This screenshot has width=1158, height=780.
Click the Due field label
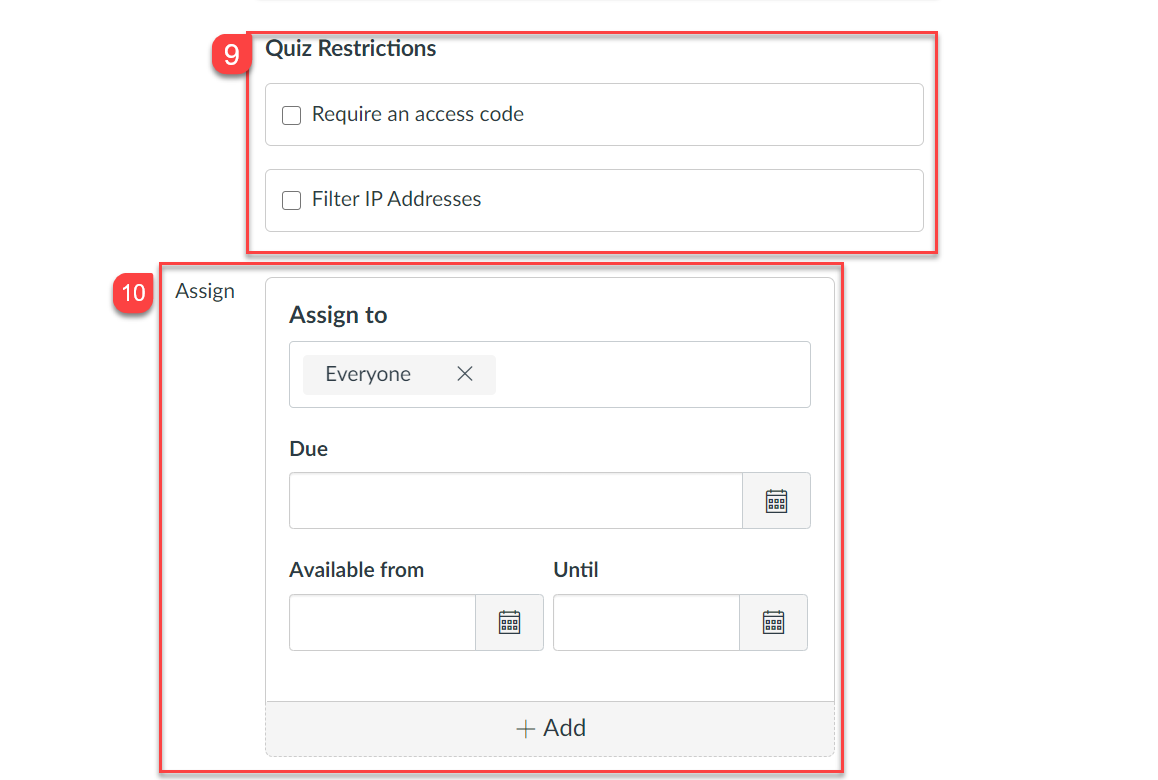click(x=309, y=449)
